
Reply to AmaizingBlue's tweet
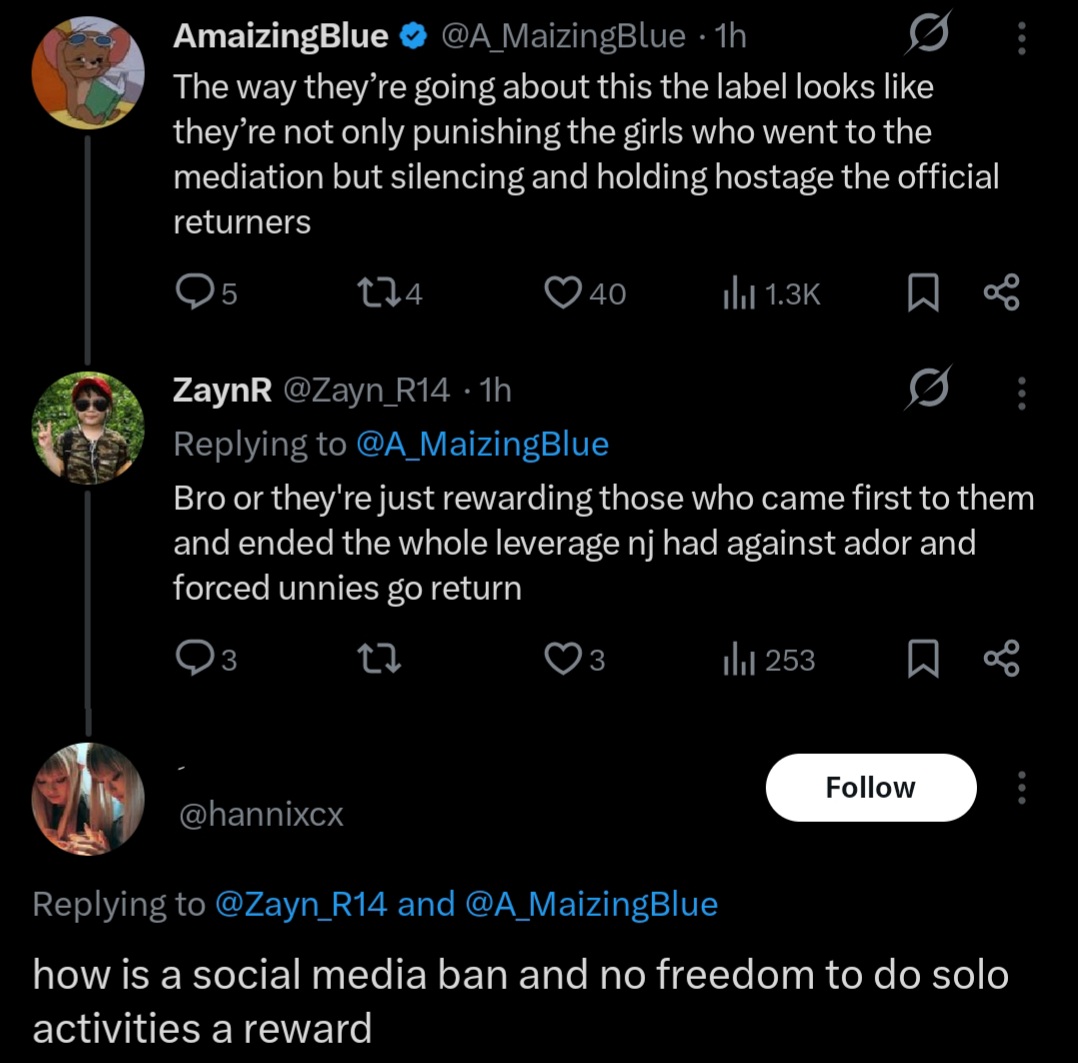click(192, 293)
